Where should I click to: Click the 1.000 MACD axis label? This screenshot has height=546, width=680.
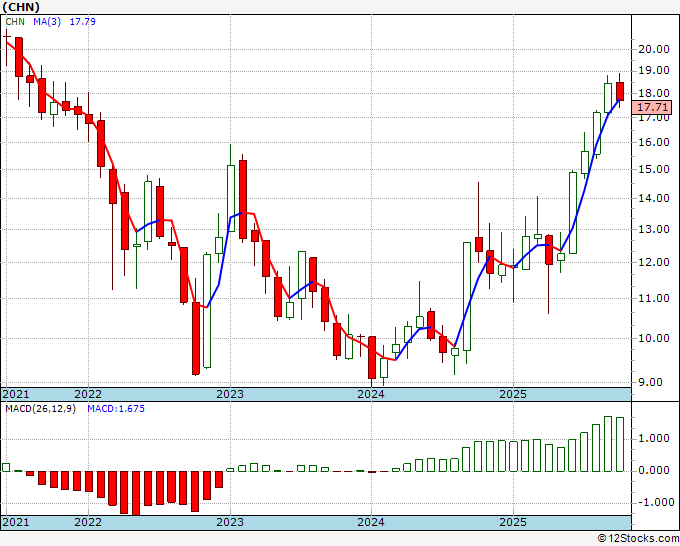[654, 438]
